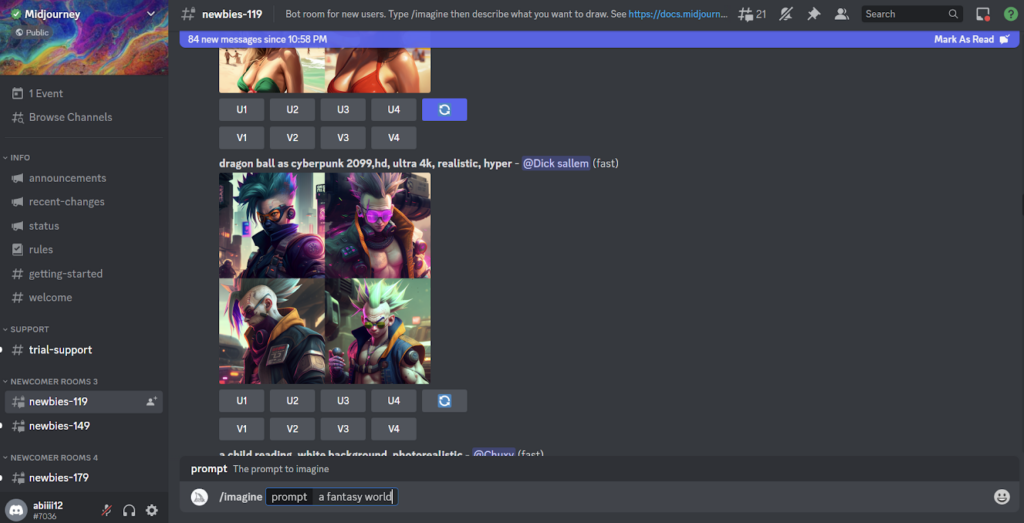Click U2 under the bikini image grid
The height and width of the screenshot is (523, 1024).
pos(293,110)
